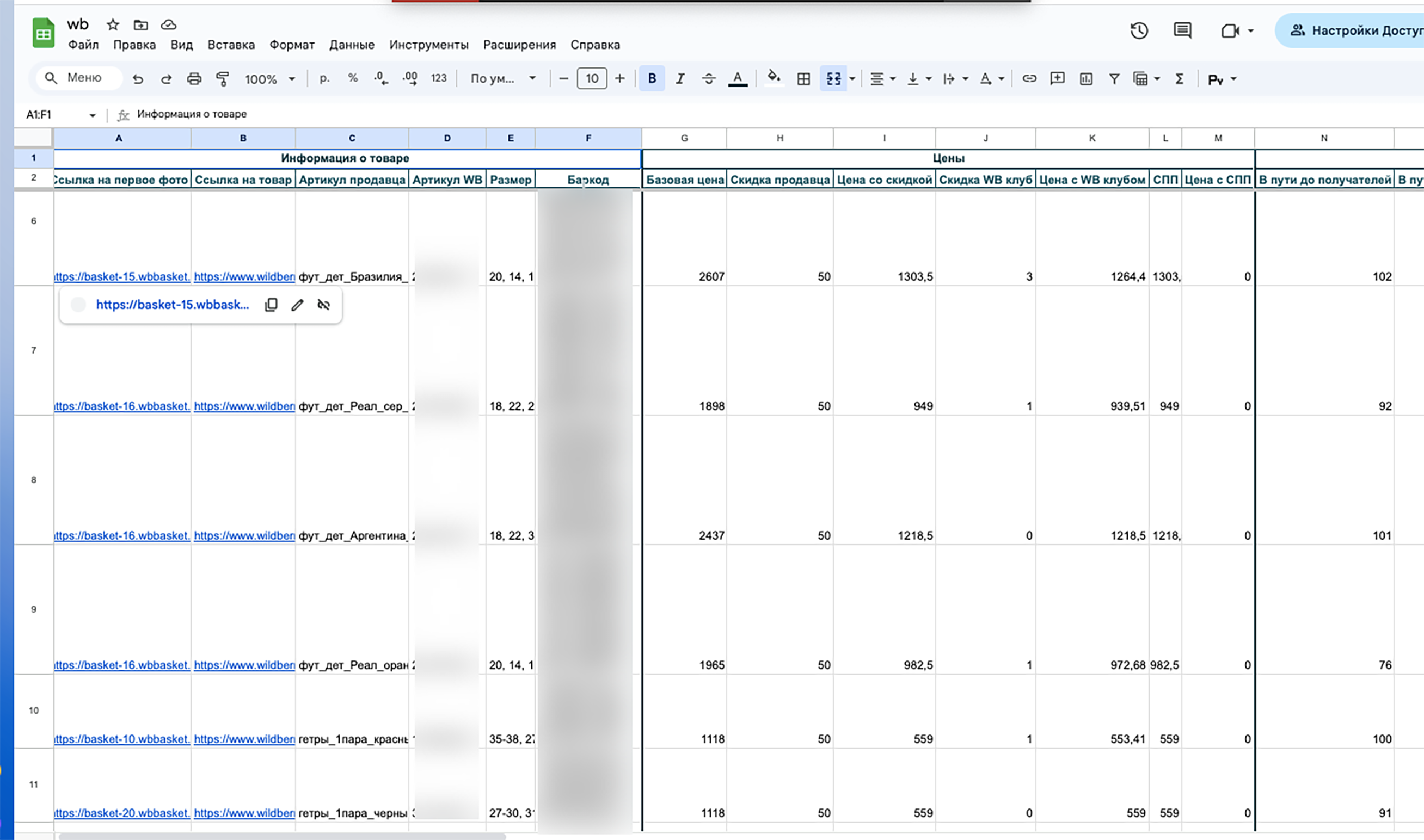Open the Вставка menu

(231, 45)
